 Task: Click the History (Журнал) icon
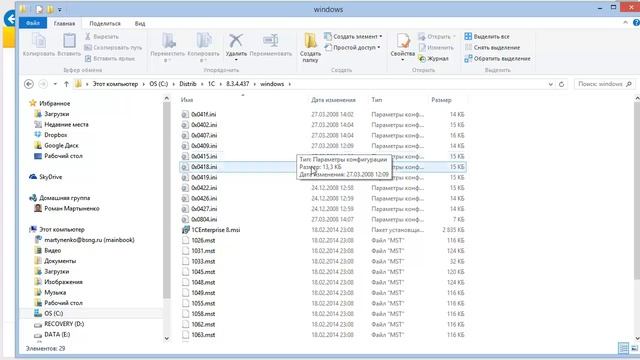click(x=433, y=59)
